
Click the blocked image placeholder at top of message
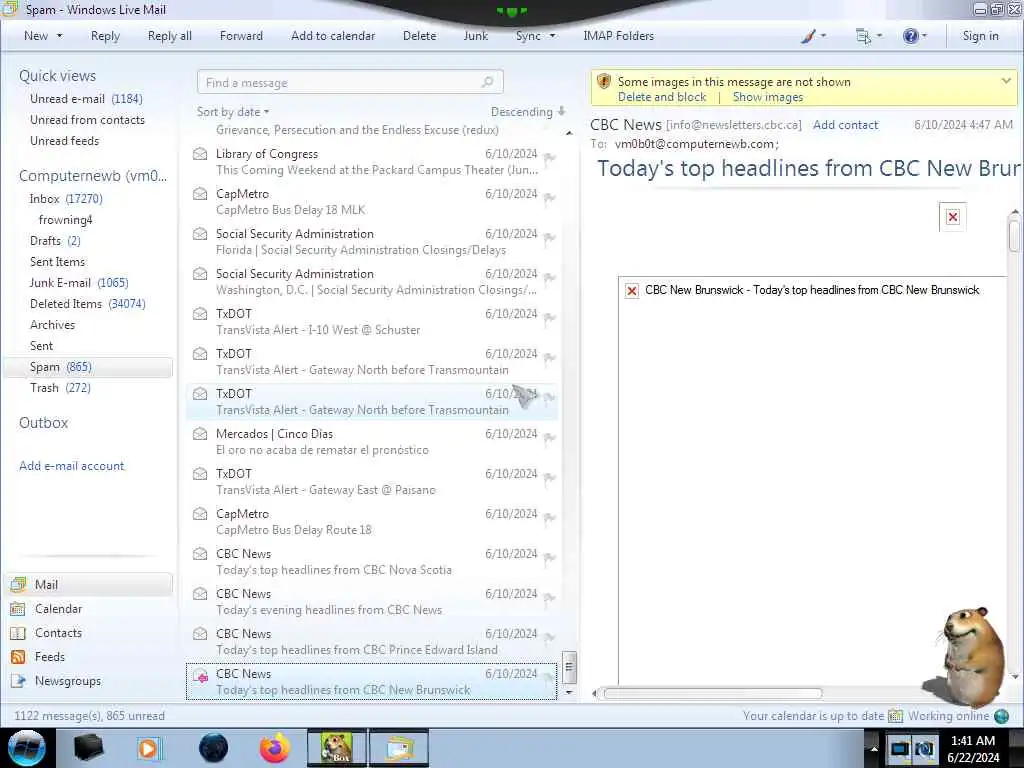(953, 217)
